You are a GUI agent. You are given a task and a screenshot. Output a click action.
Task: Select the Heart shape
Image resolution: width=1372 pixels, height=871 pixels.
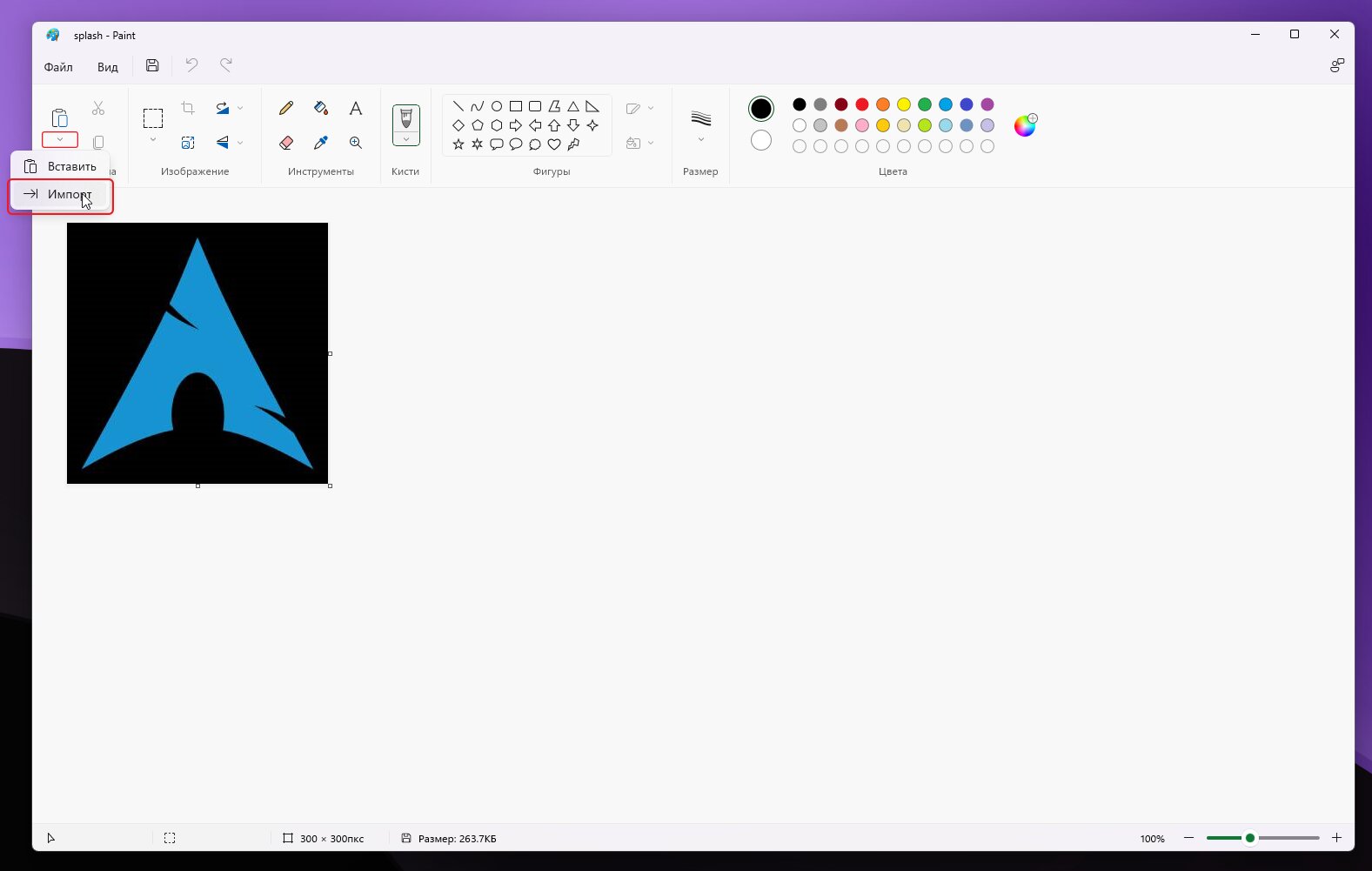554,144
